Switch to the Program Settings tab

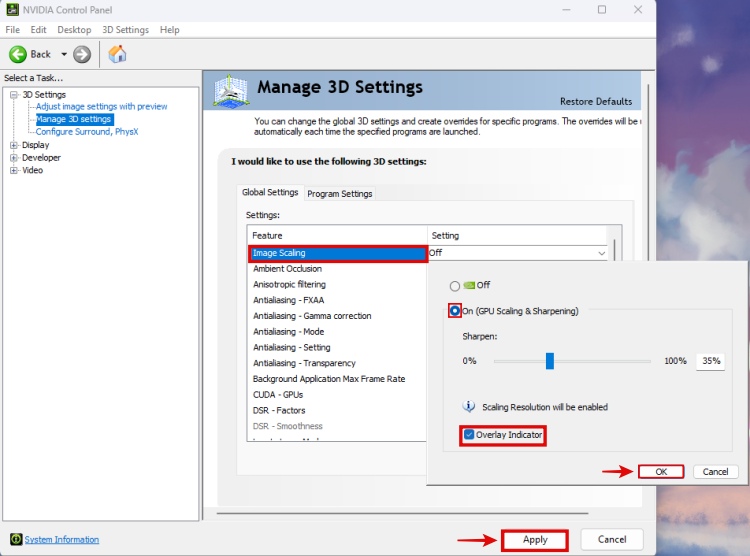[x=339, y=194]
